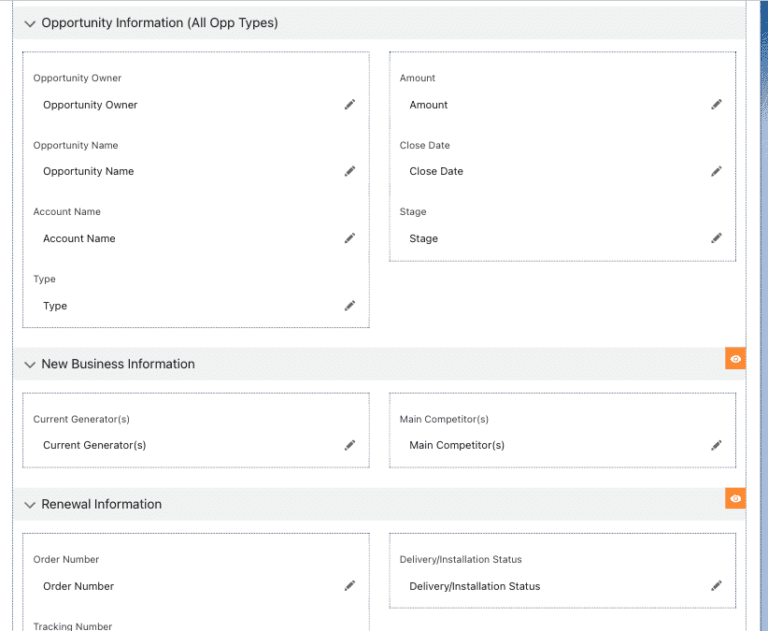Toggle visibility eye on Renewal Information section
Image resolution: width=768 pixels, height=631 pixels.
pos(735,498)
